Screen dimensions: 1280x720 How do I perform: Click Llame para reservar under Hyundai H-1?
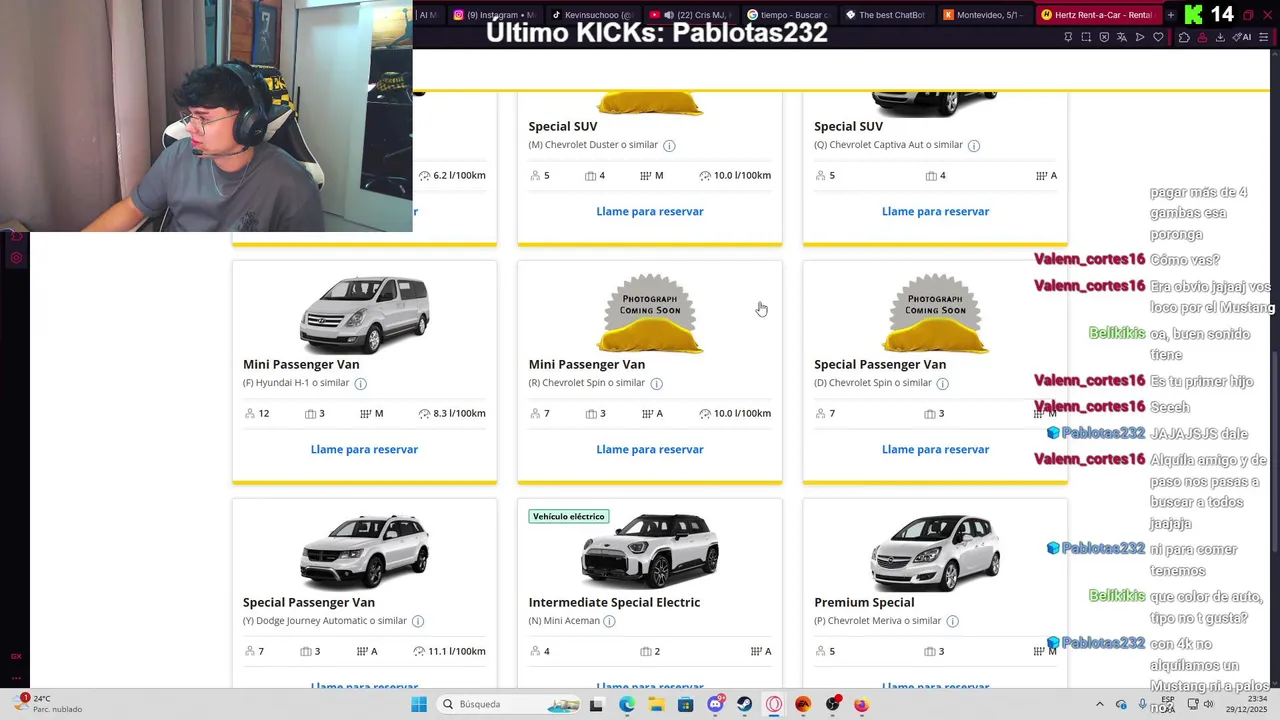[x=364, y=449]
